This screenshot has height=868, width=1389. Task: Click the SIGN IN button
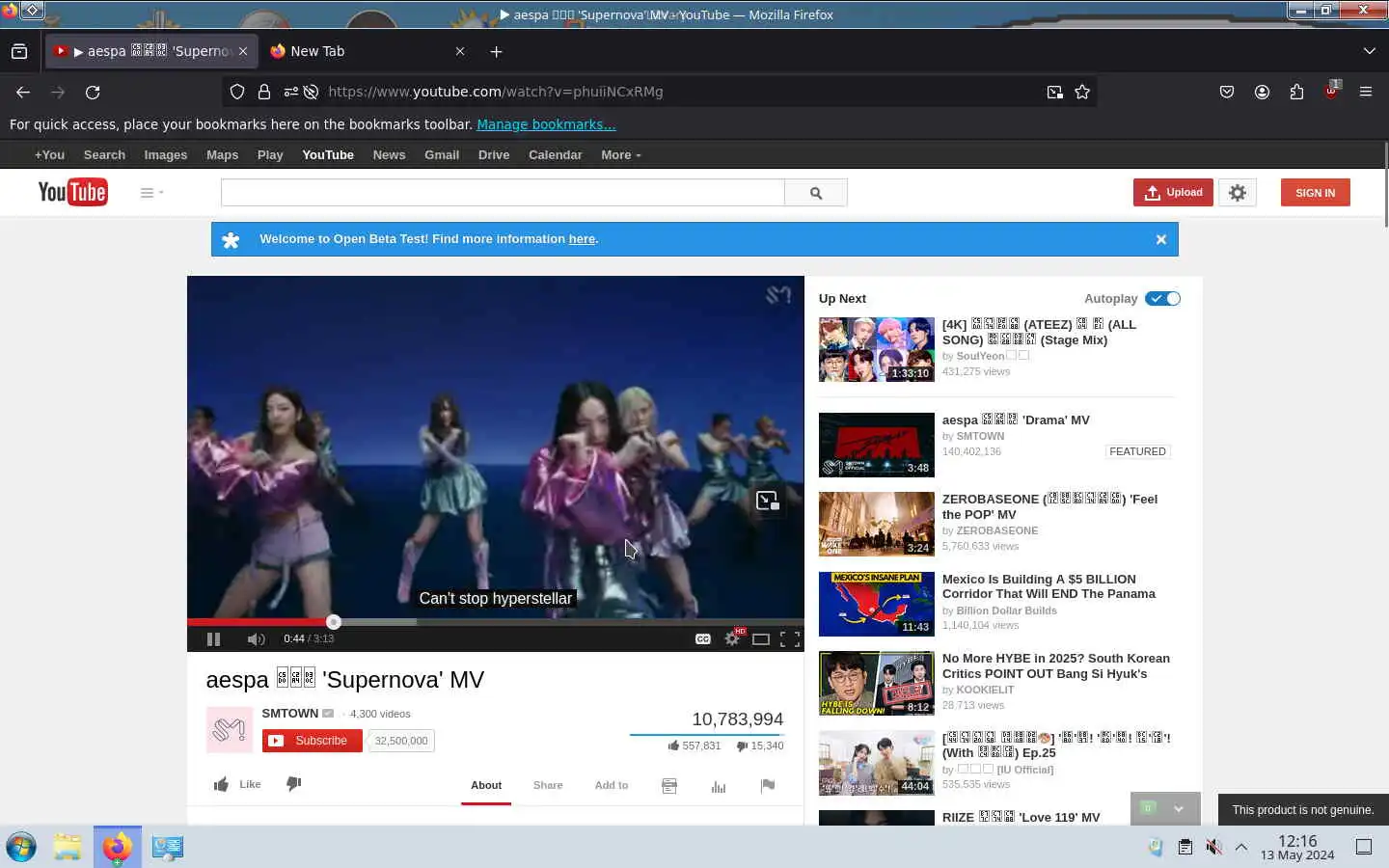[x=1316, y=193]
